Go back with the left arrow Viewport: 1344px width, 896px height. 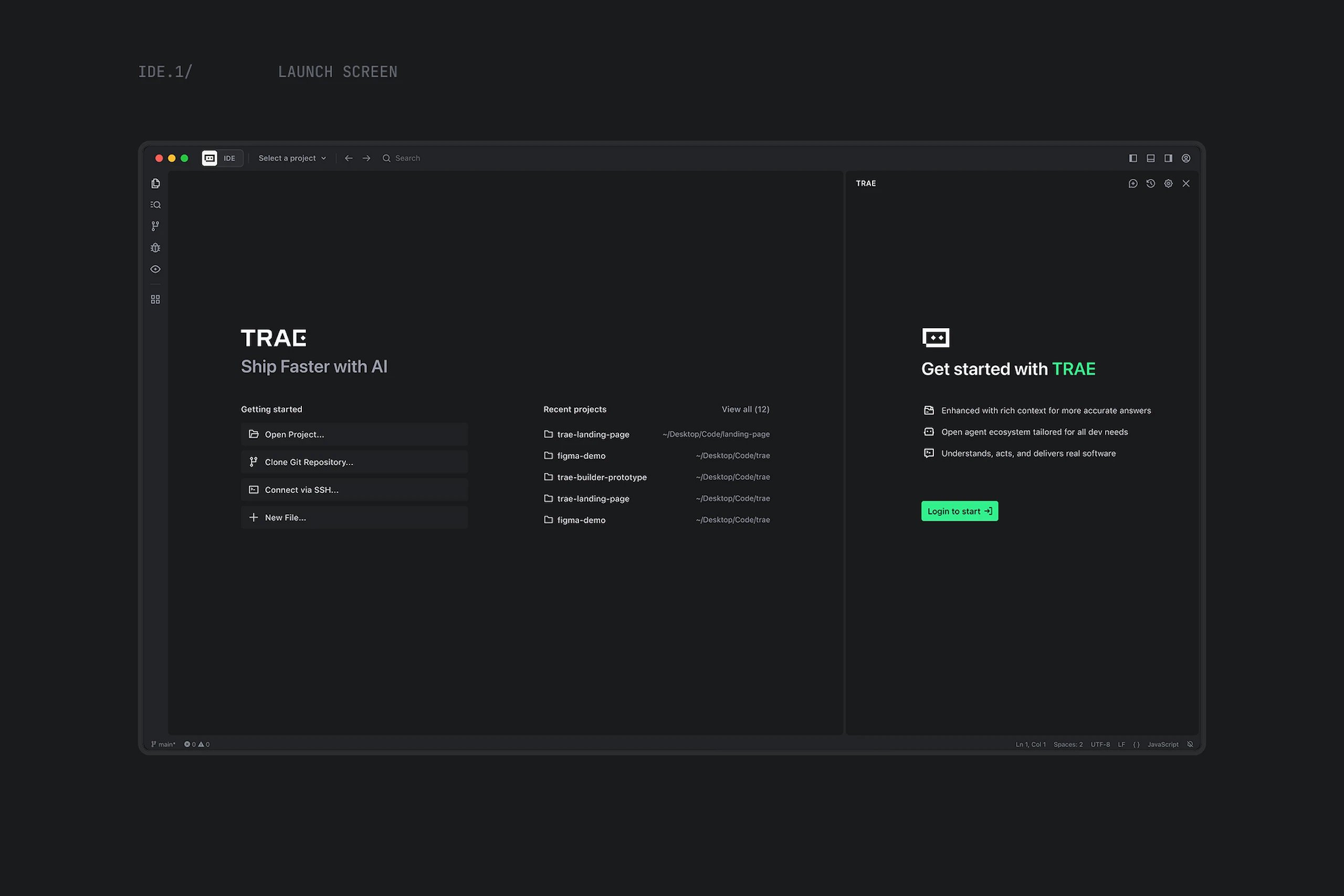349,159
